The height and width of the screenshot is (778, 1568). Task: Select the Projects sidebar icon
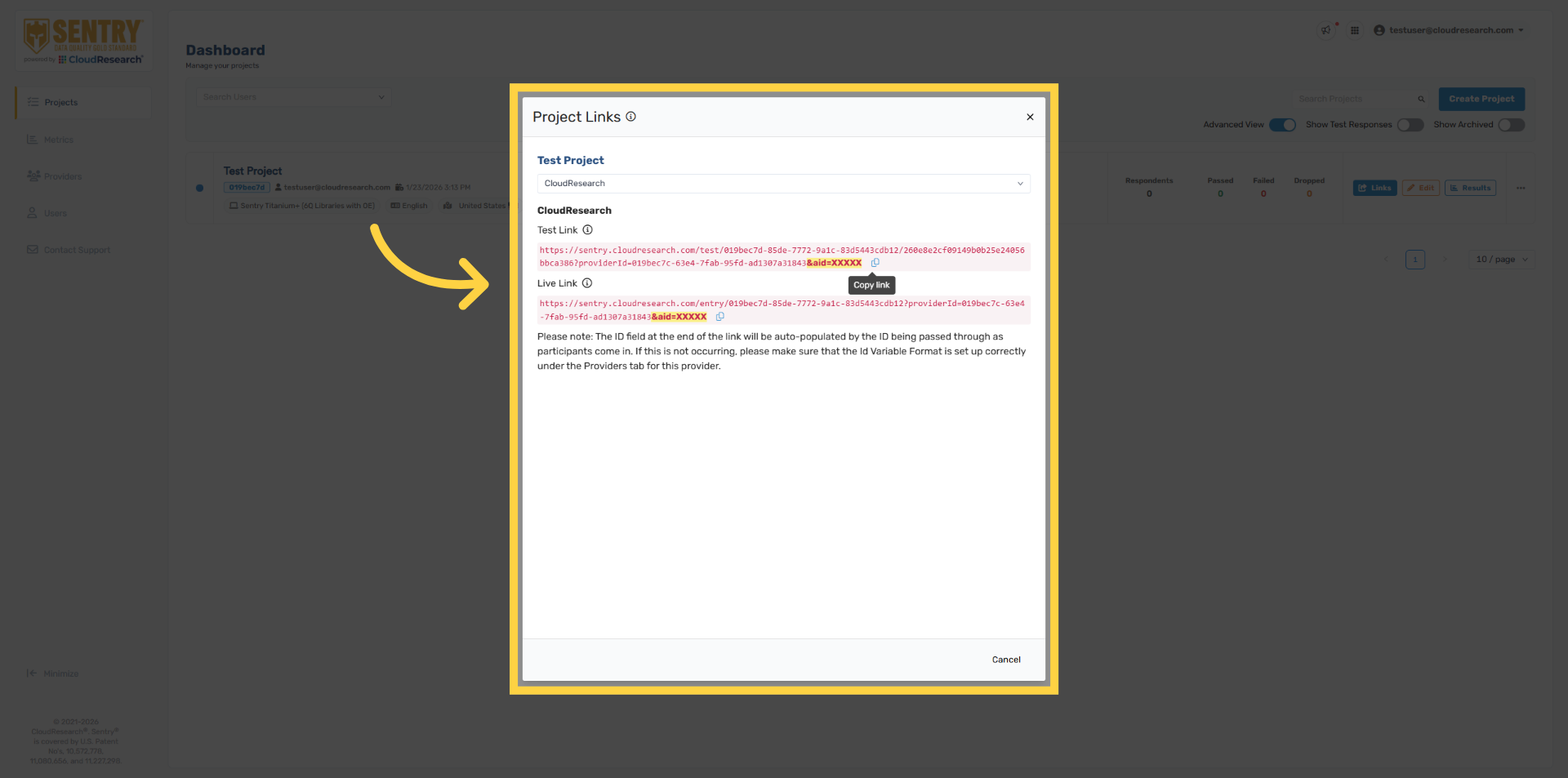pyautogui.click(x=33, y=102)
